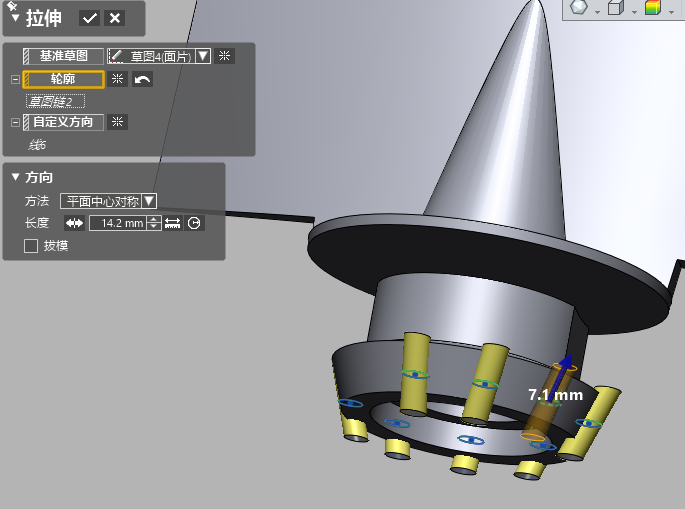Enable the 拔模 draft checkbox

coord(31,245)
